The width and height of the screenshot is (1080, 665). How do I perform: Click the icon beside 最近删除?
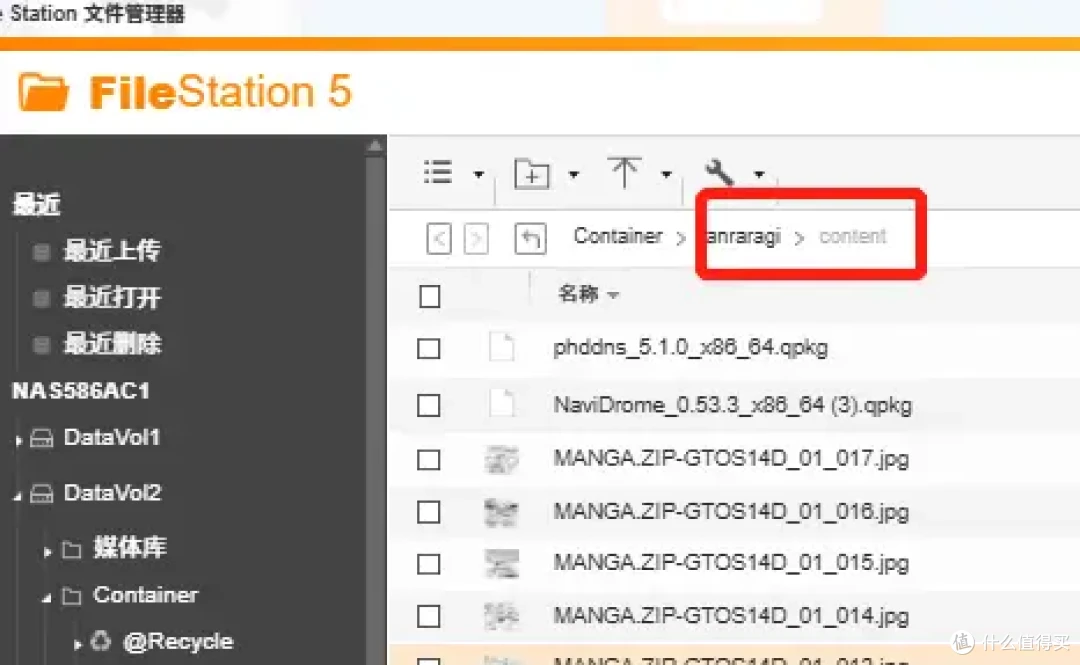pyautogui.click(x=41, y=344)
